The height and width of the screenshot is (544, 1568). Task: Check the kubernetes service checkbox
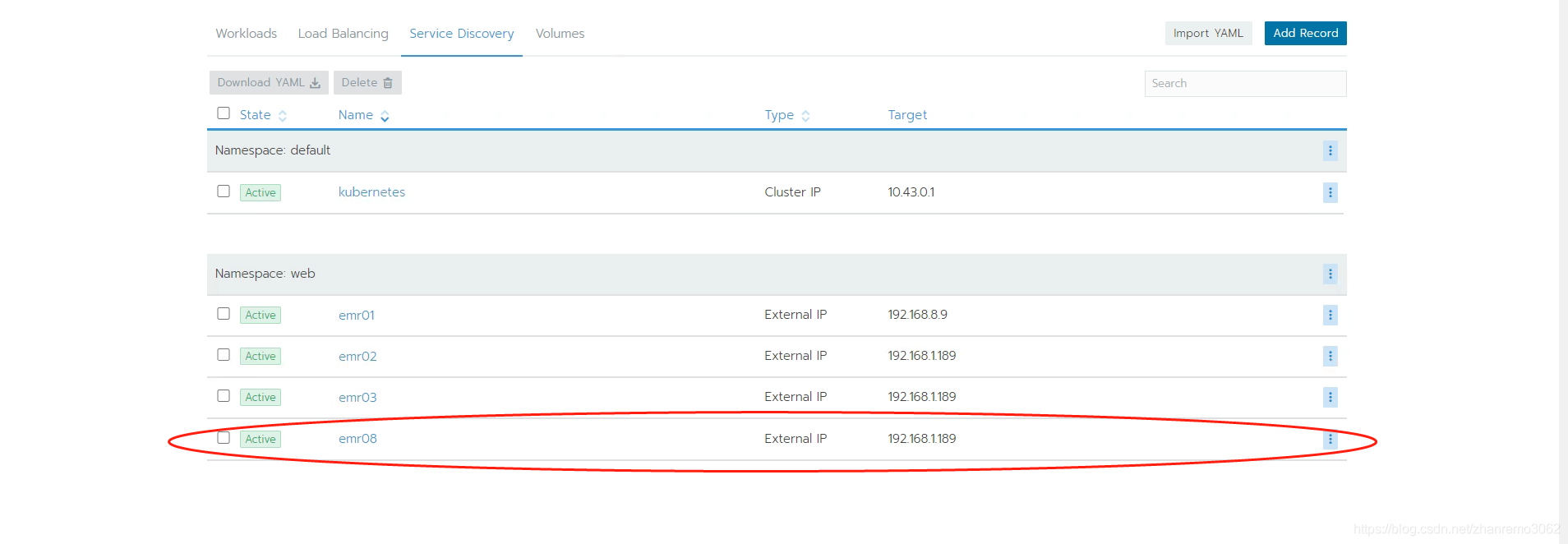coord(224,191)
